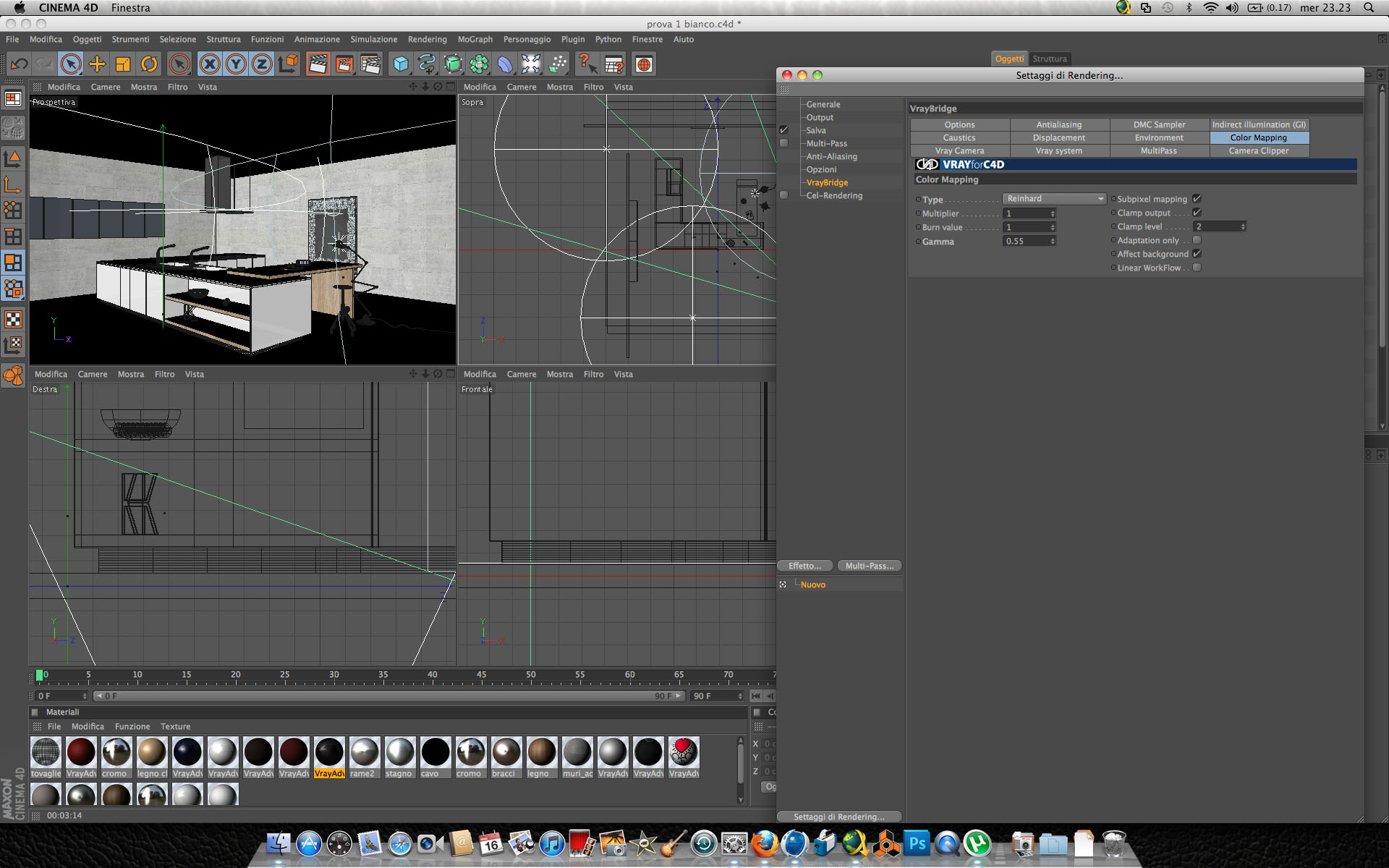
Task: Click the Effetto... button
Action: click(x=804, y=566)
